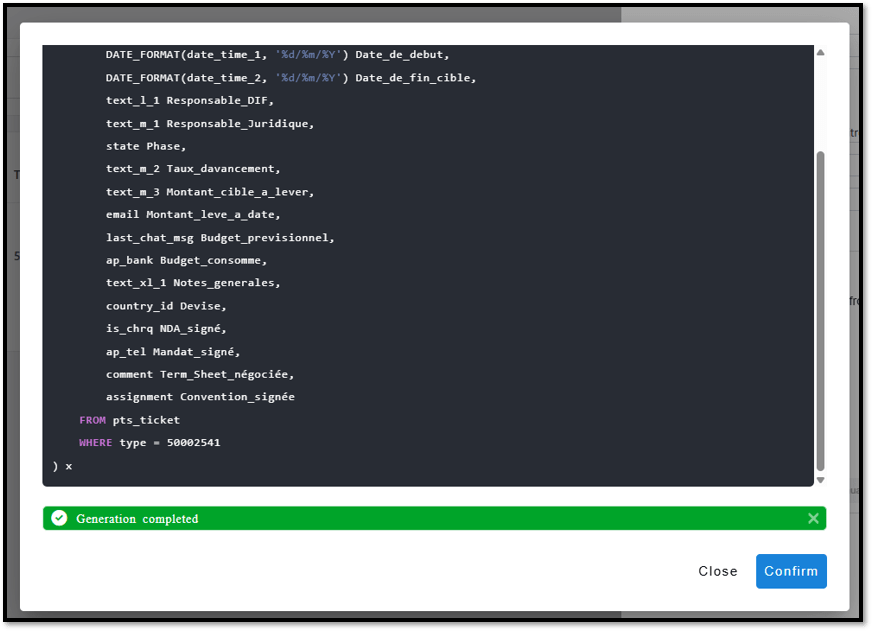Click Montant_cible_a_lever in the SQL
Screen dimensions: 872x631
coord(240,192)
